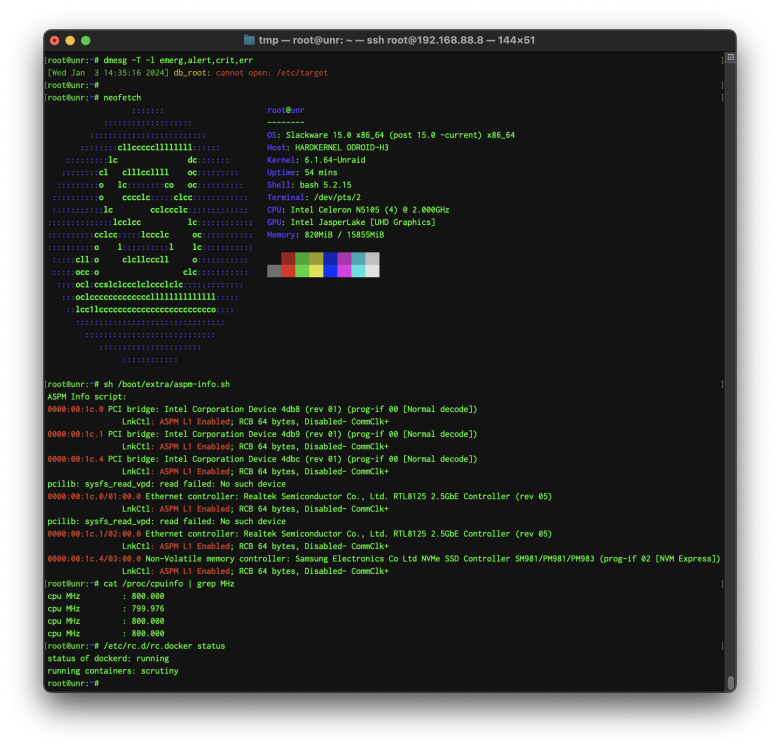Click the GPU line 'Intel JasperLake [UHD Graphics]'
This screenshot has height=750, width=780.
tap(351, 222)
